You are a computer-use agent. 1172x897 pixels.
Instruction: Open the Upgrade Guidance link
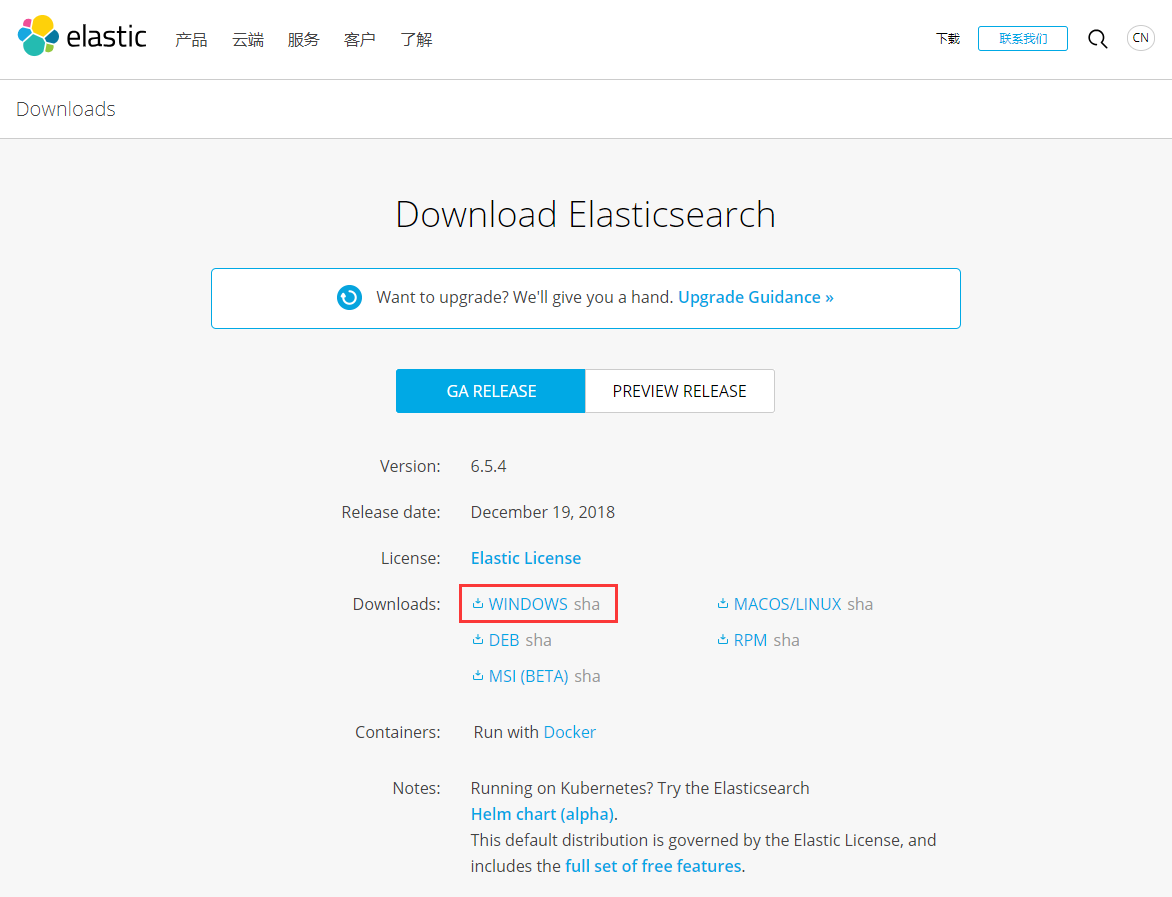pyautogui.click(x=755, y=297)
